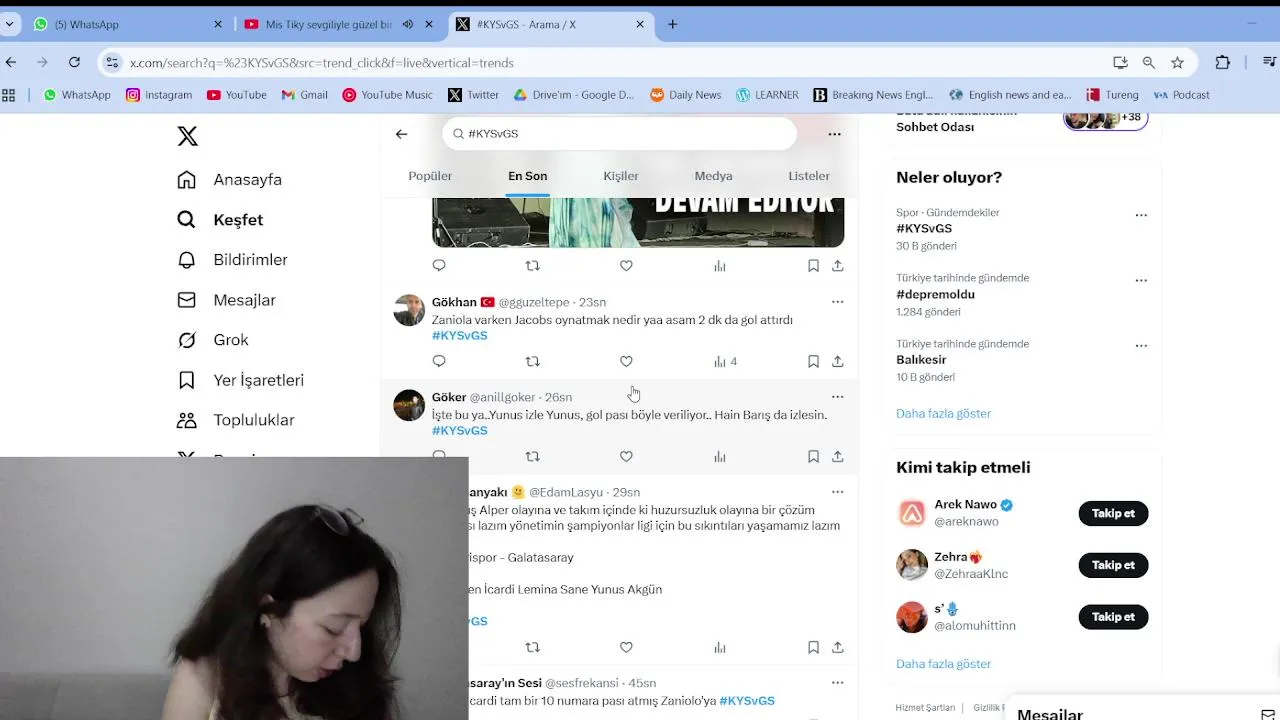
Task: Open more options on Gökhan's tweet
Action: click(x=838, y=302)
